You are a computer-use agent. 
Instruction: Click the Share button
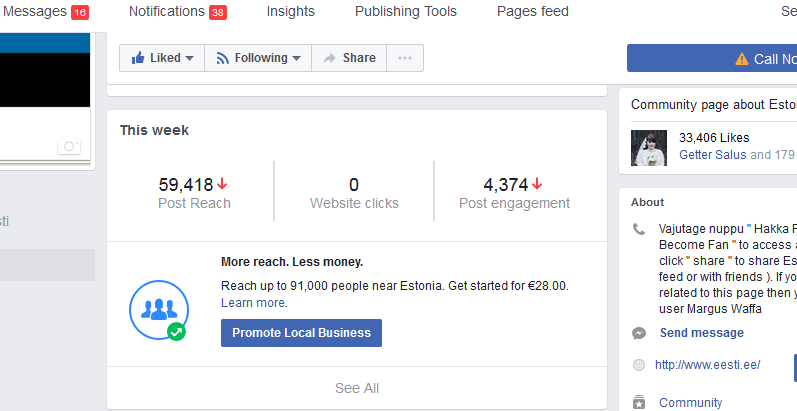pyautogui.click(x=348, y=58)
